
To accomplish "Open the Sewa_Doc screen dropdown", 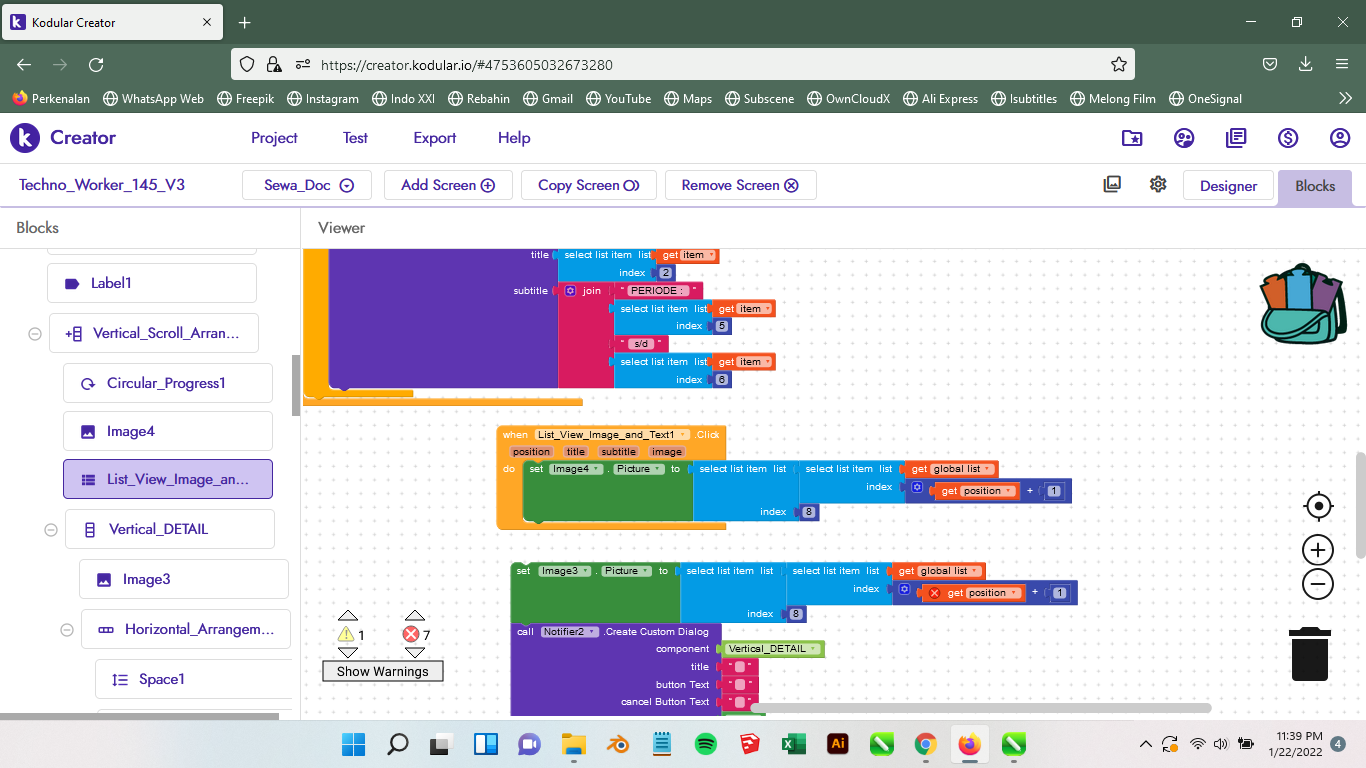I will tap(308, 185).
